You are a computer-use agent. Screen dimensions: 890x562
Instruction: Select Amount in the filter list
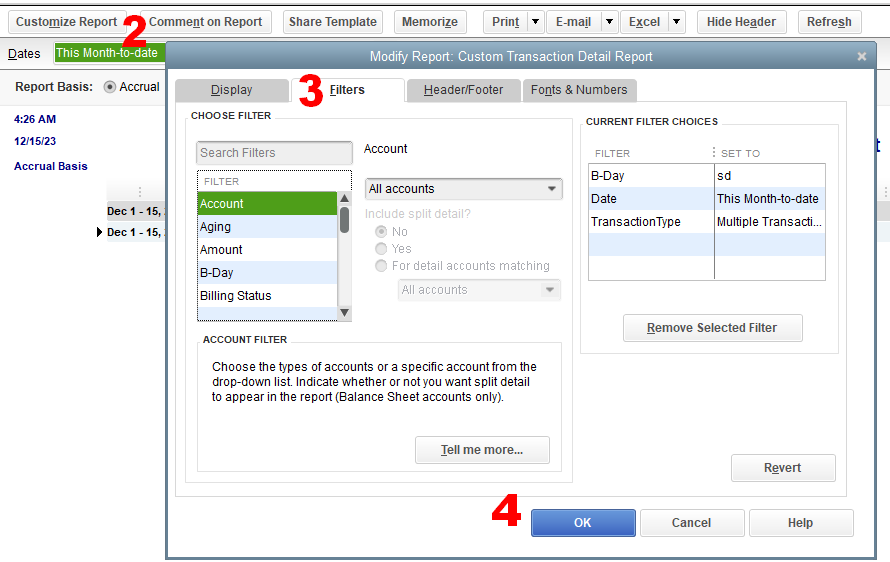(267, 250)
